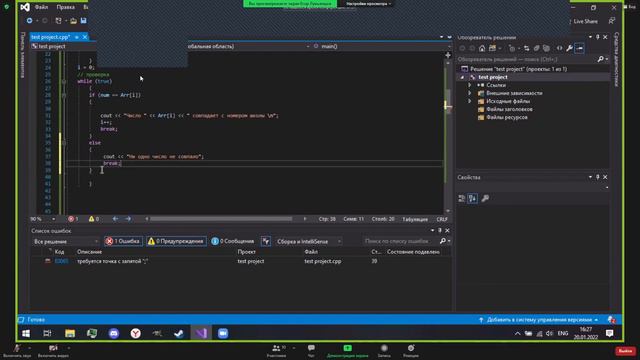Click the Sync with Active Document icon
The width and height of the screenshot is (640, 360).
pyautogui.click(x=527, y=49)
